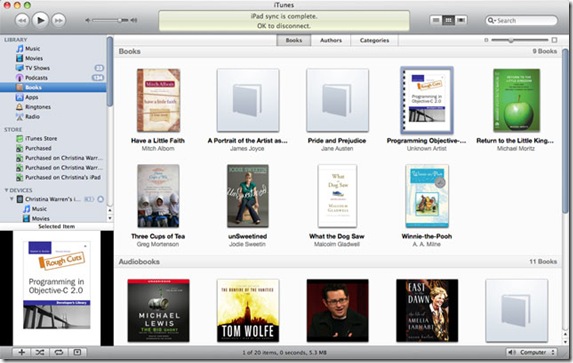Collapse Christina Warren's iPad device tree
This screenshot has height=363, width=573.
click(x=12, y=199)
